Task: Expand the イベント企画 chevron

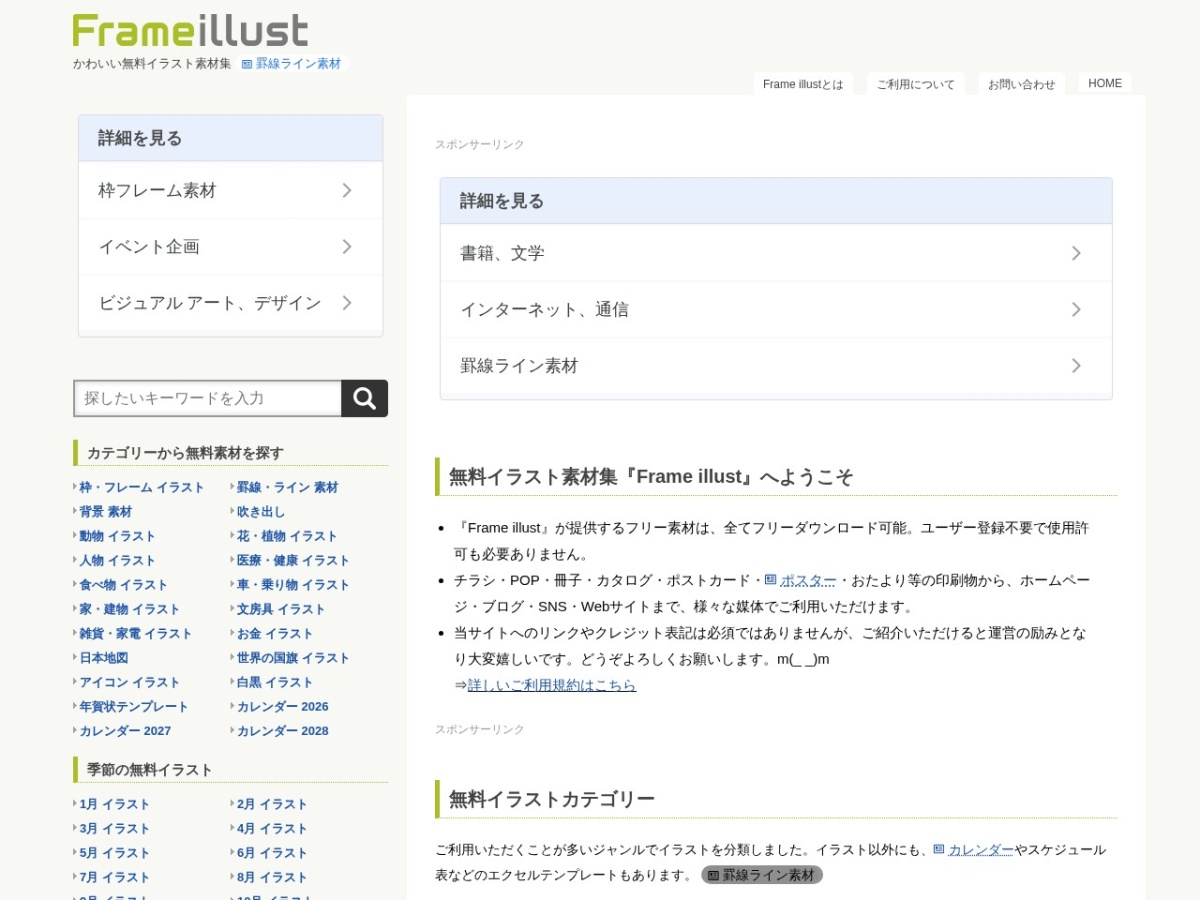Action: (x=347, y=246)
